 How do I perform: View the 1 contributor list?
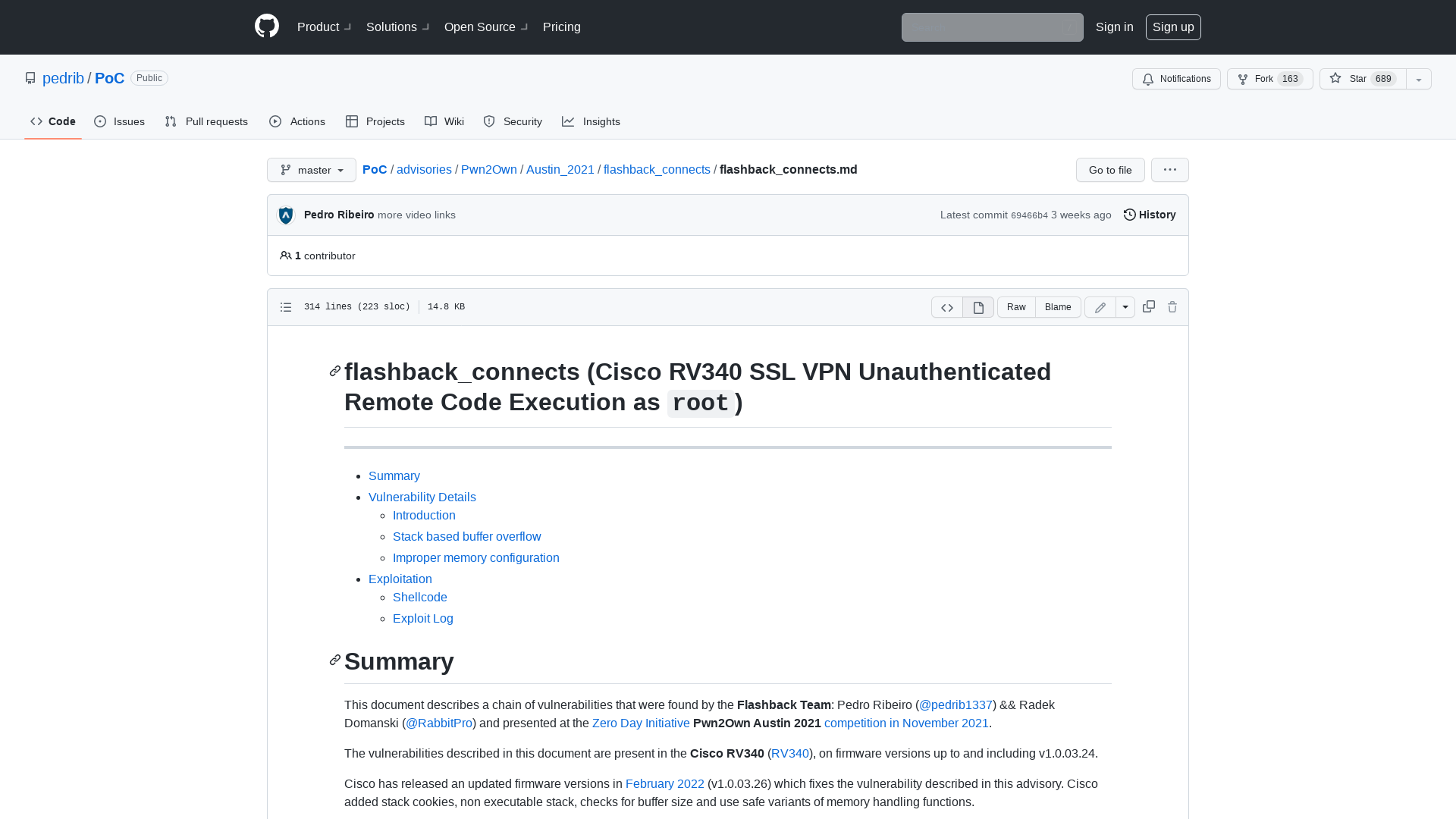pyautogui.click(x=318, y=256)
